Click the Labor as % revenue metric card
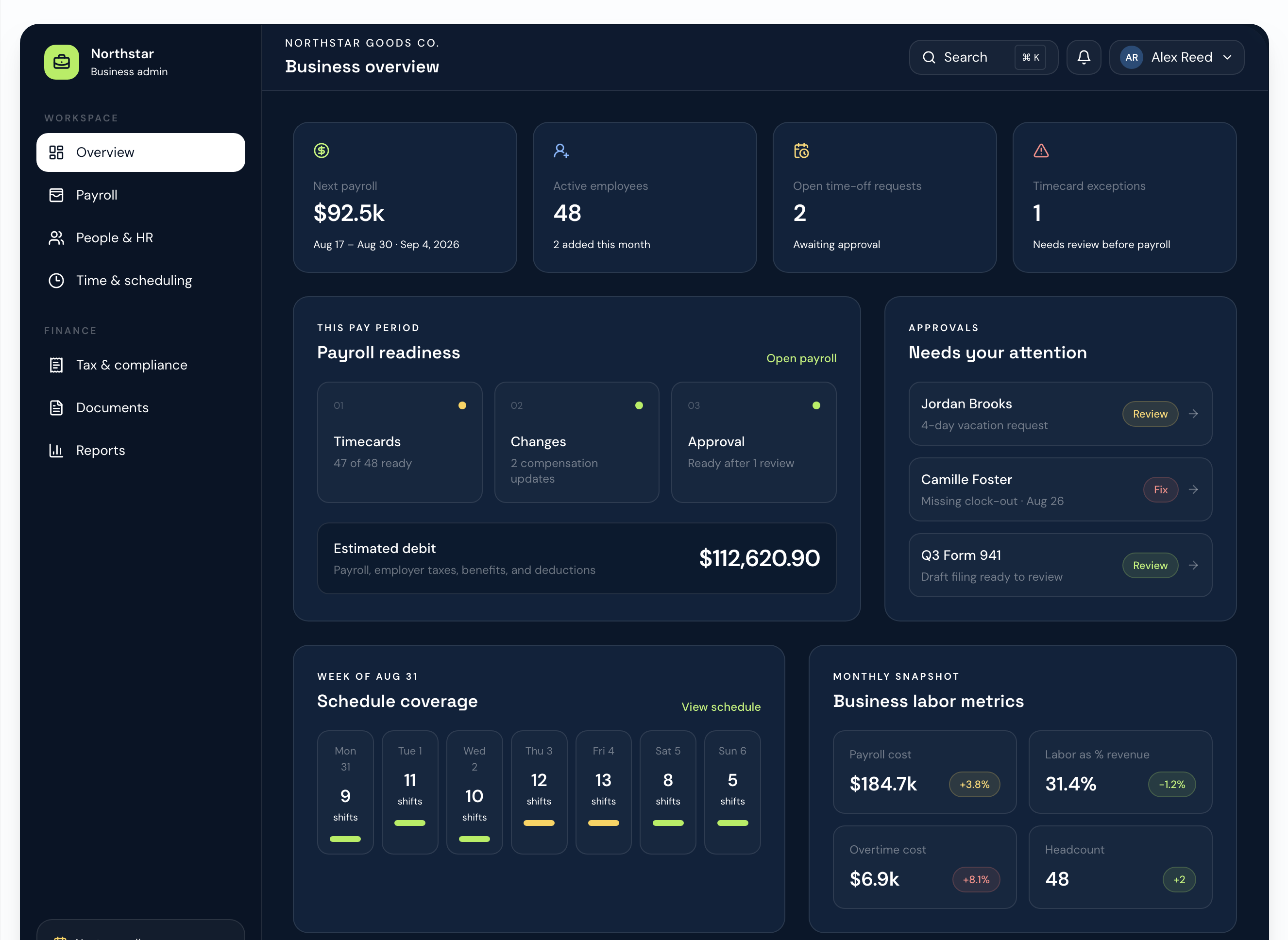 1120,772
